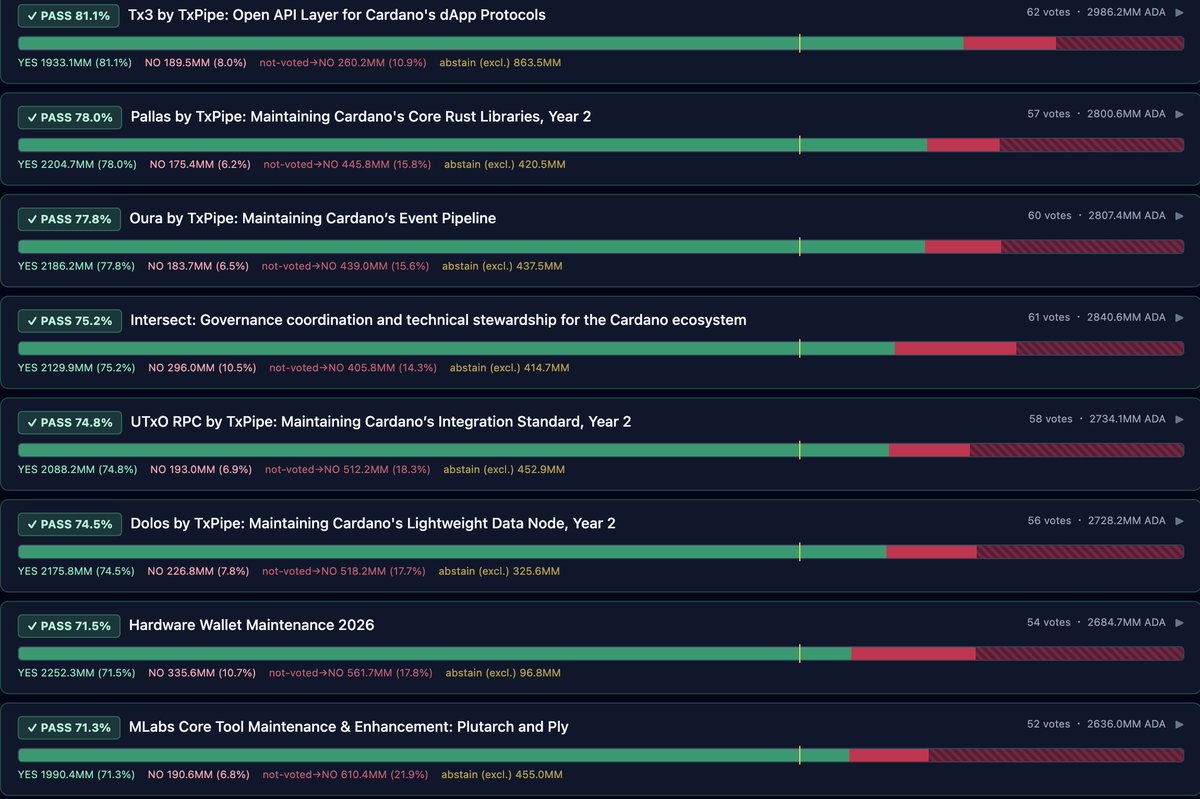Expand the Pallas by TxPipe proposal arrow
The height and width of the screenshot is (799, 1200).
point(1179,114)
